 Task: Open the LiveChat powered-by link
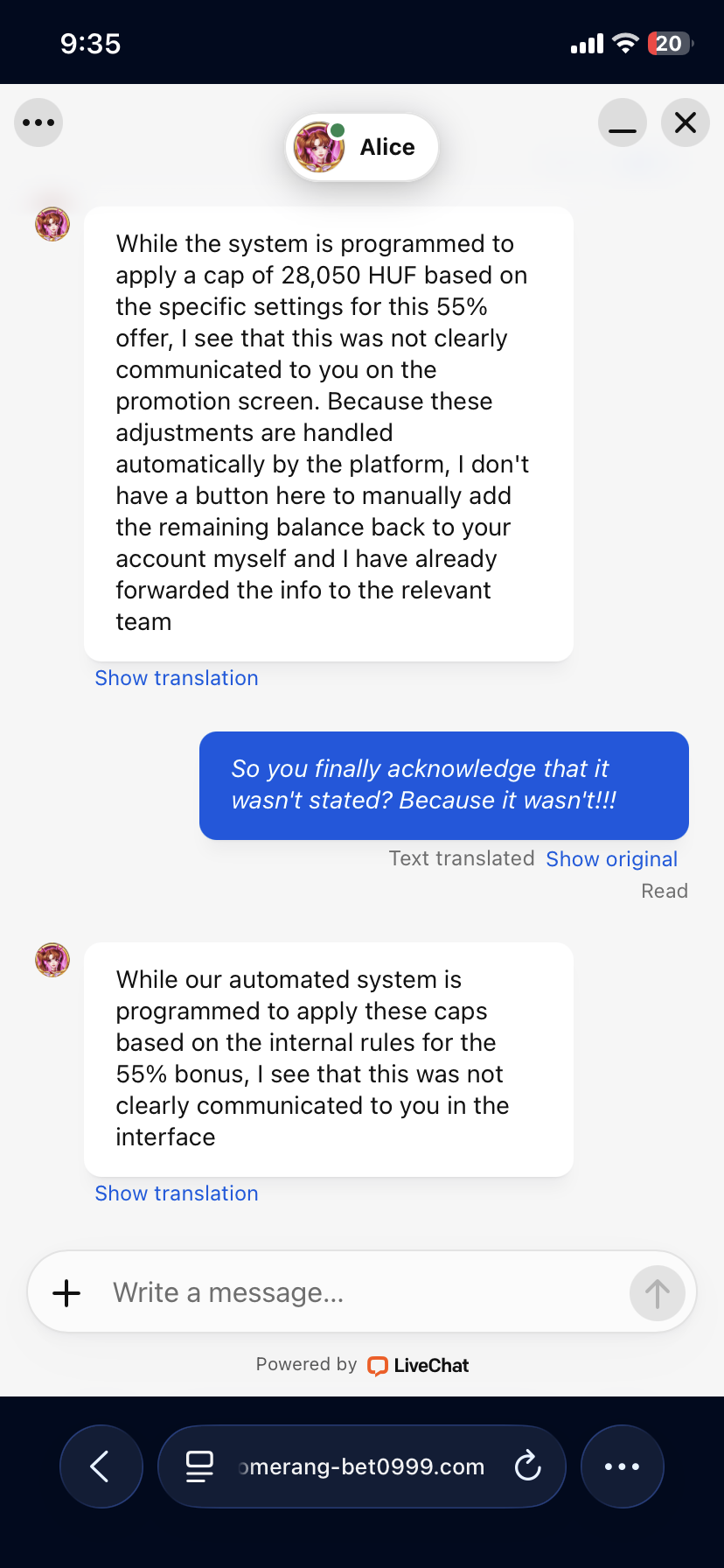point(419,1365)
